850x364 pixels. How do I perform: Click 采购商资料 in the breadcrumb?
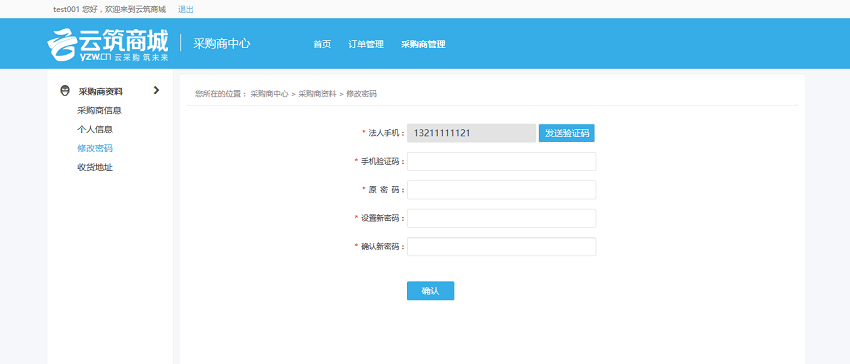click(x=317, y=94)
